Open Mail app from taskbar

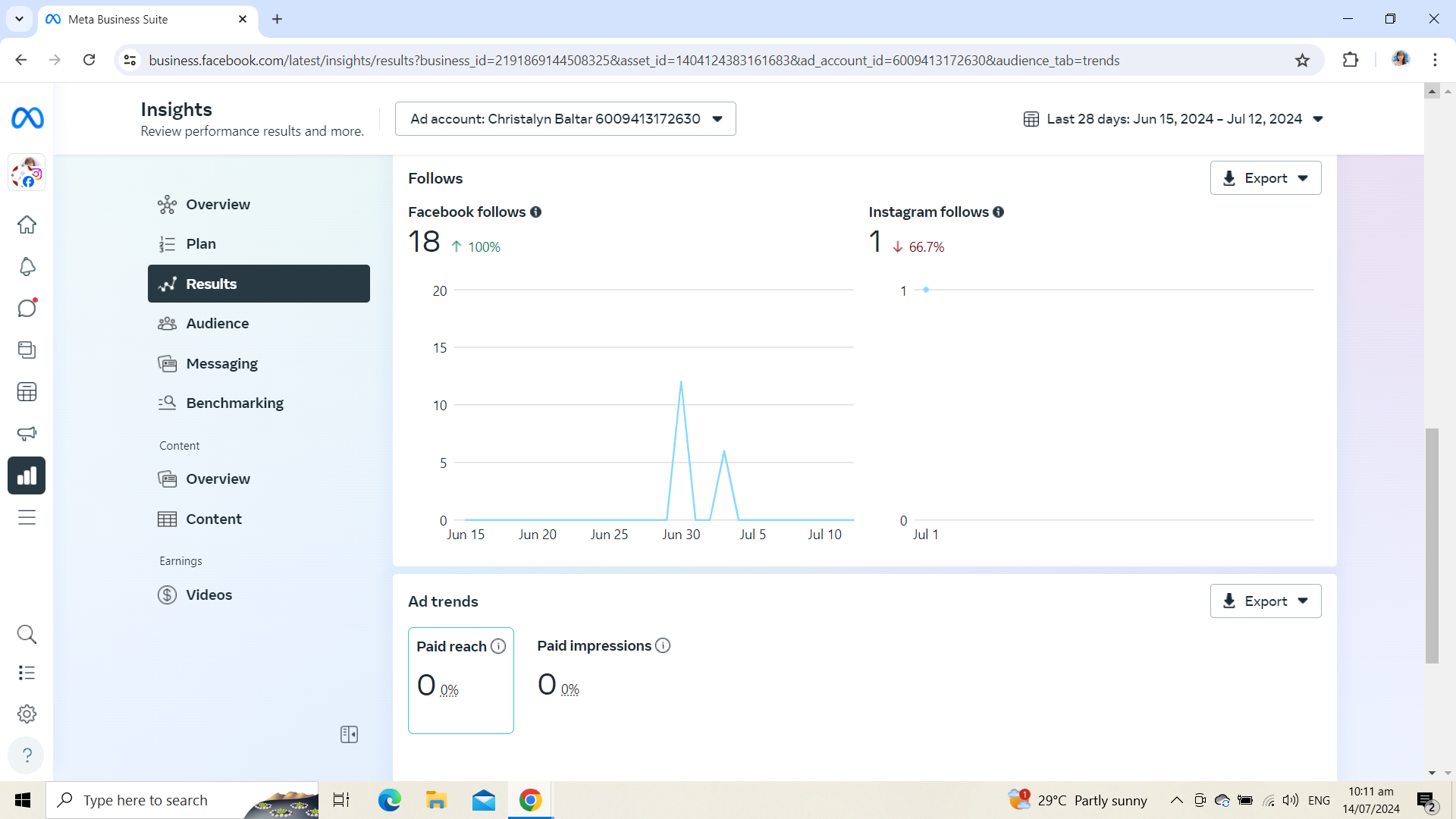click(x=483, y=800)
